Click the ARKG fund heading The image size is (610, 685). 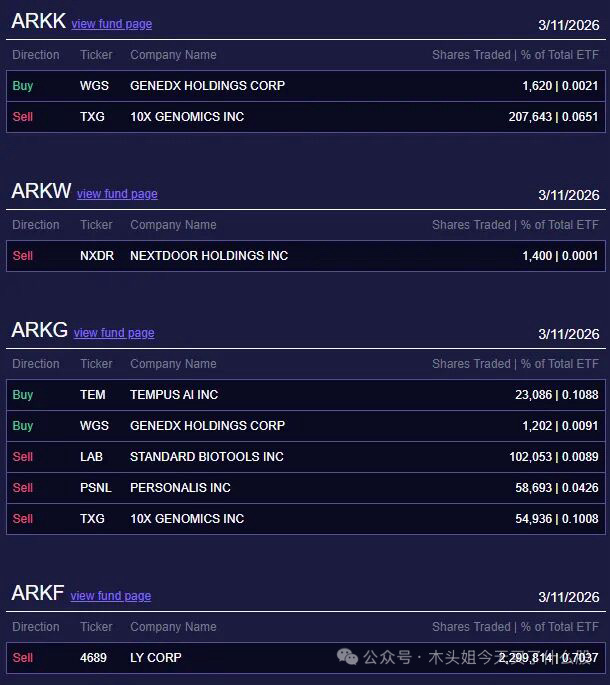39,330
